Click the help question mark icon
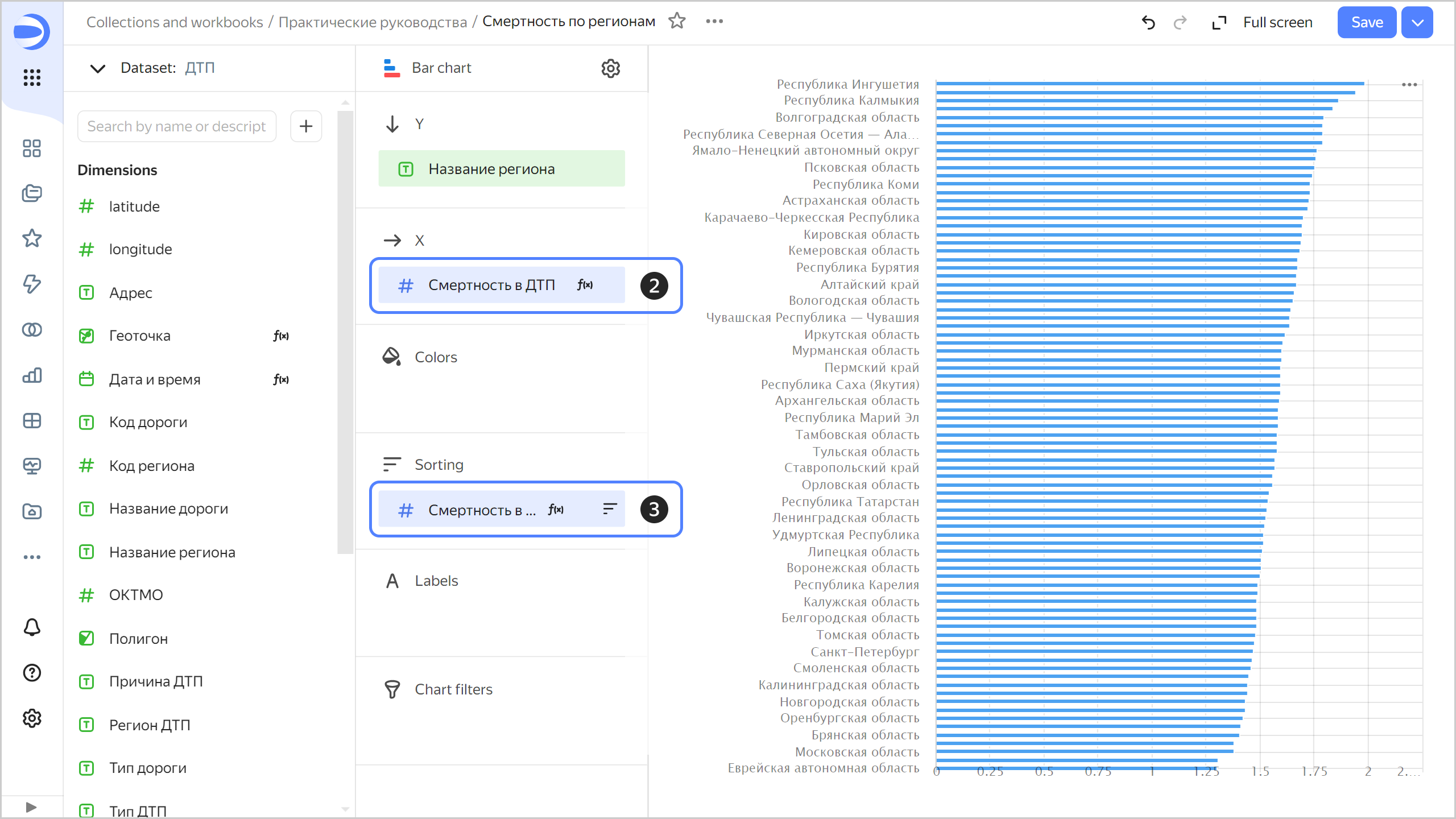Image resolution: width=1456 pixels, height=819 pixels. click(32, 673)
